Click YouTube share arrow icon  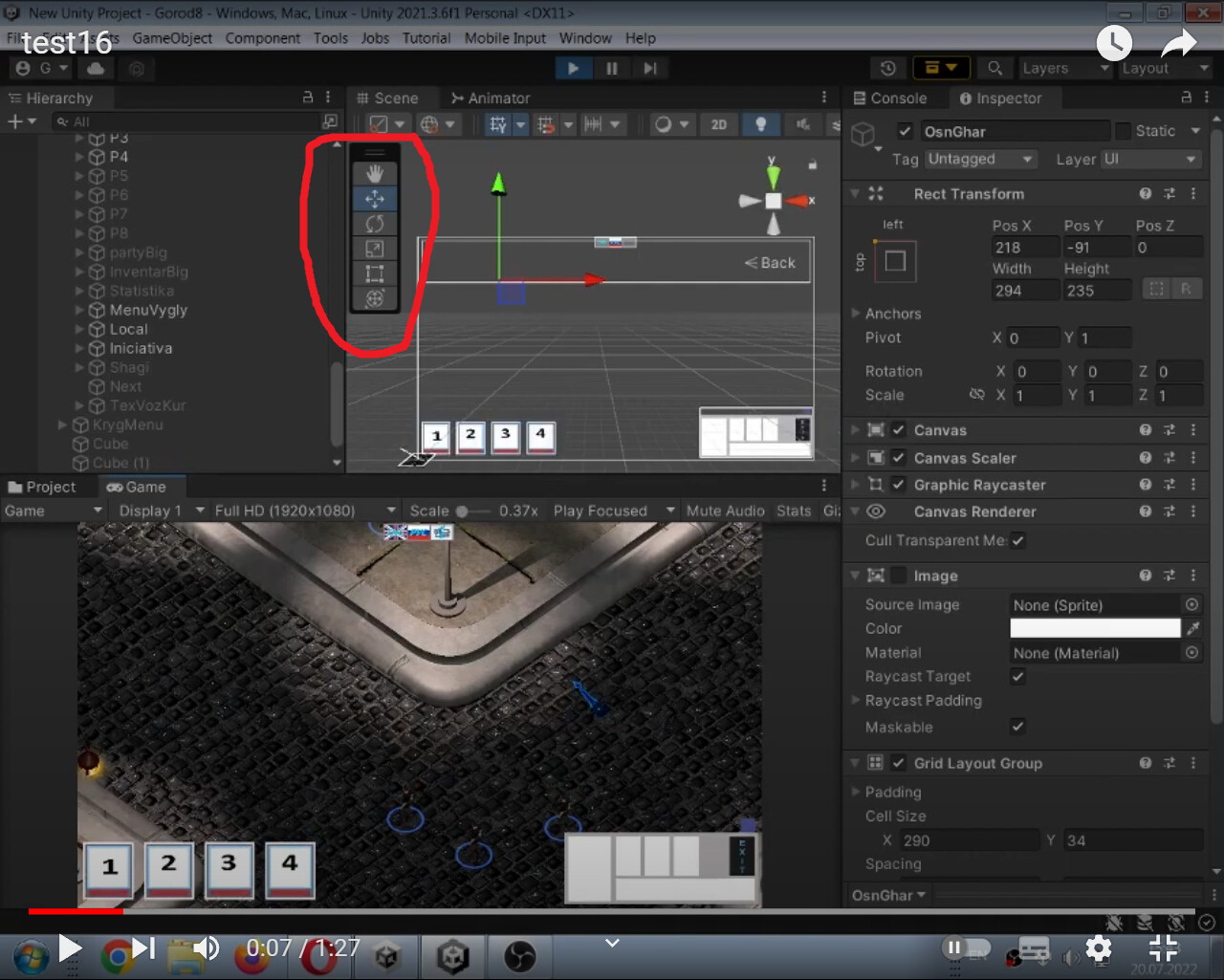click(x=1179, y=43)
